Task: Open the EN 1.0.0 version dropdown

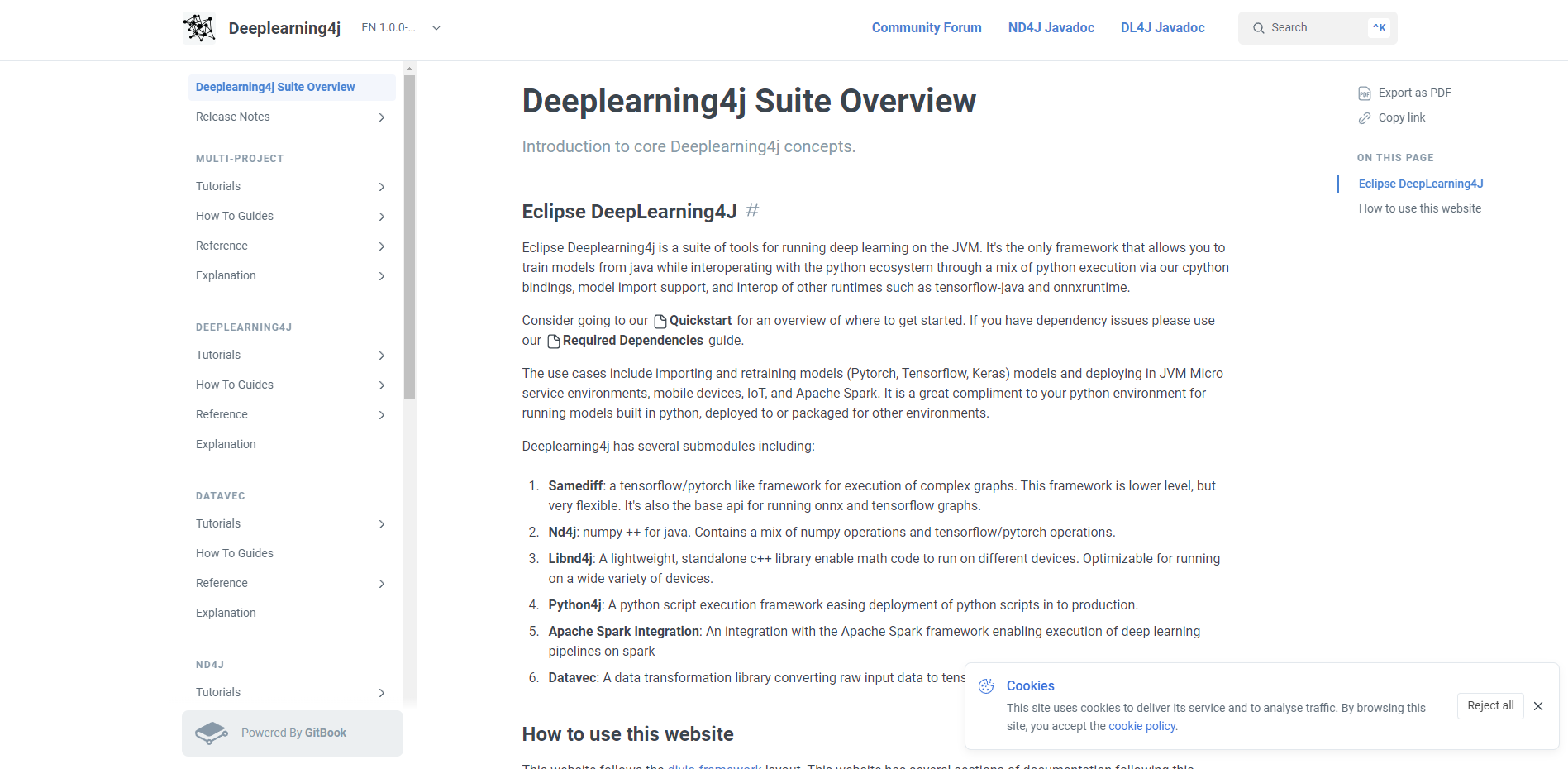Action: coord(401,27)
